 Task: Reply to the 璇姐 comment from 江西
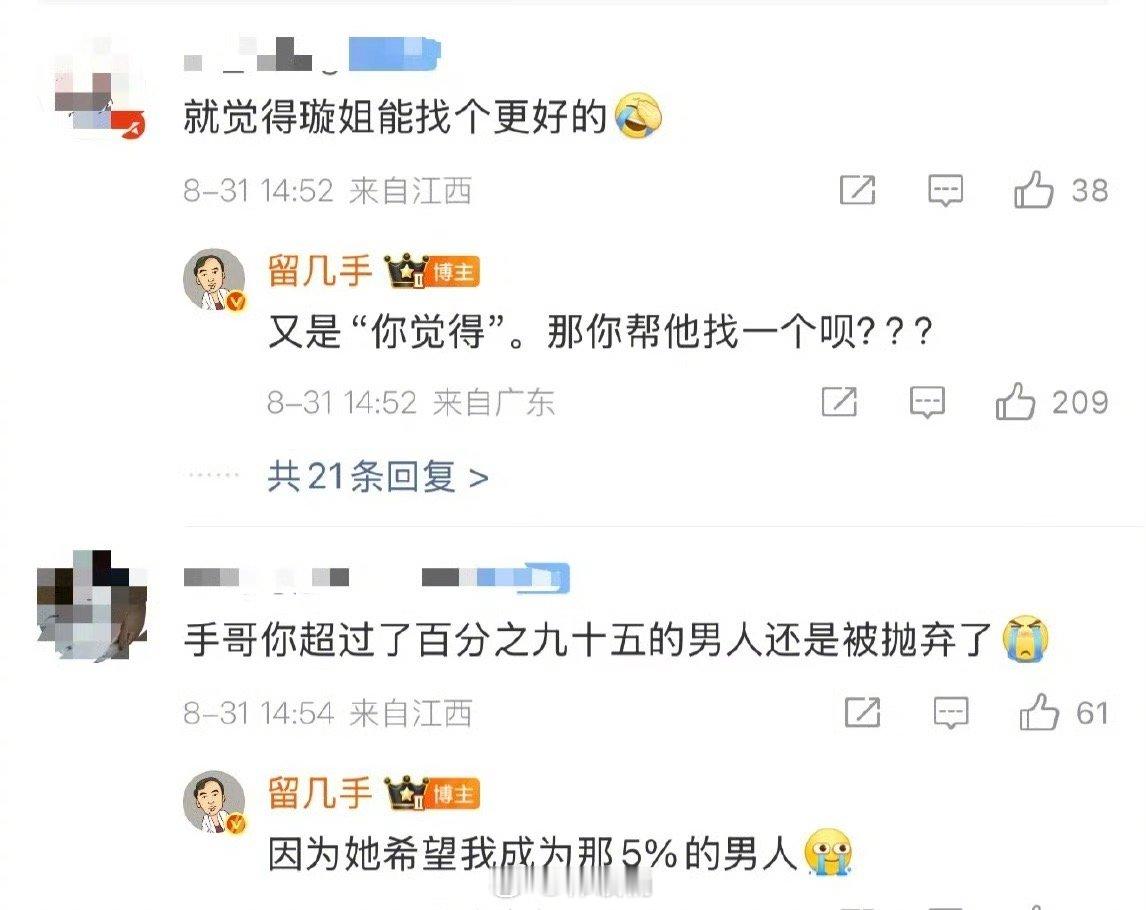[x=945, y=190]
